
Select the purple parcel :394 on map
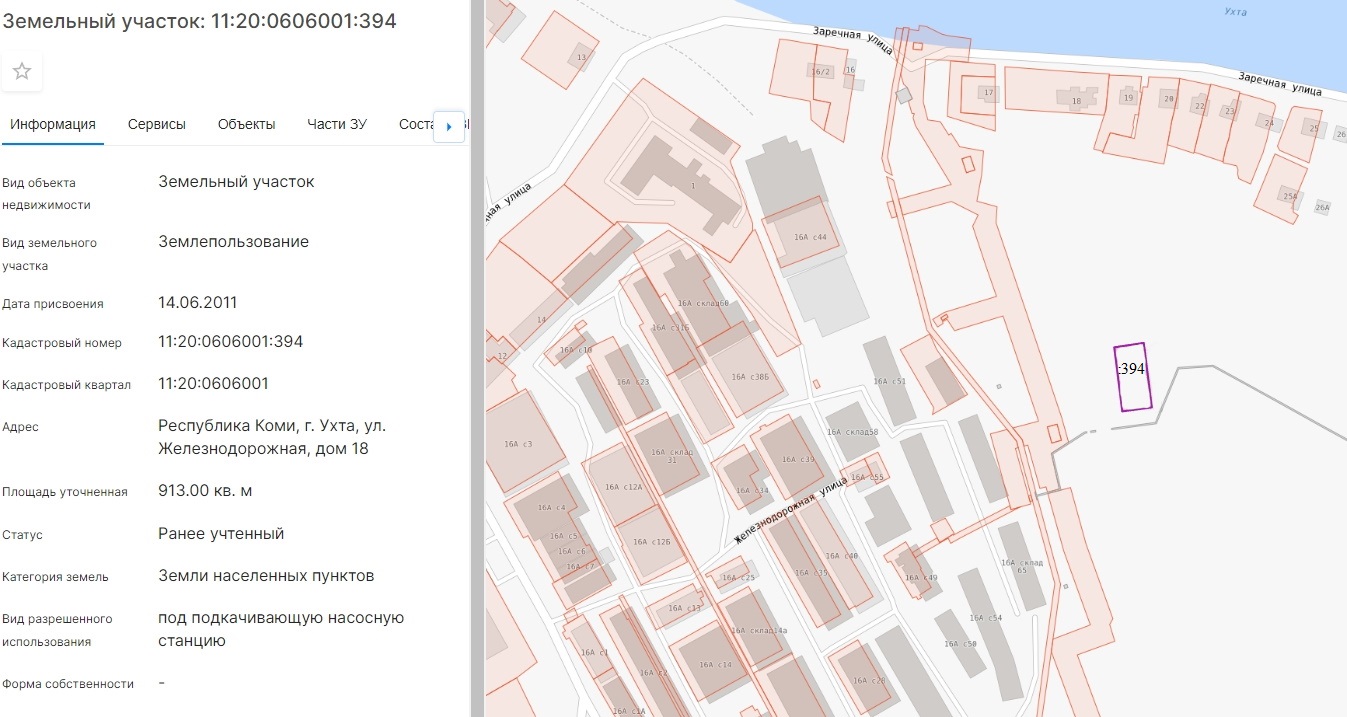(x=1132, y=378)
